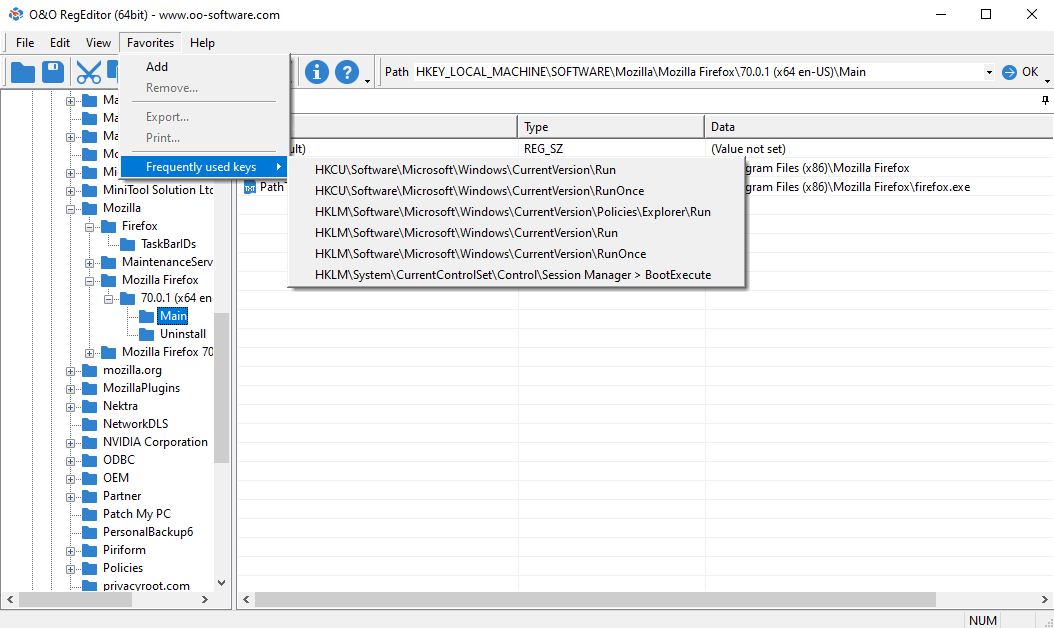Click the OK go button next to path

[1020, 72]
